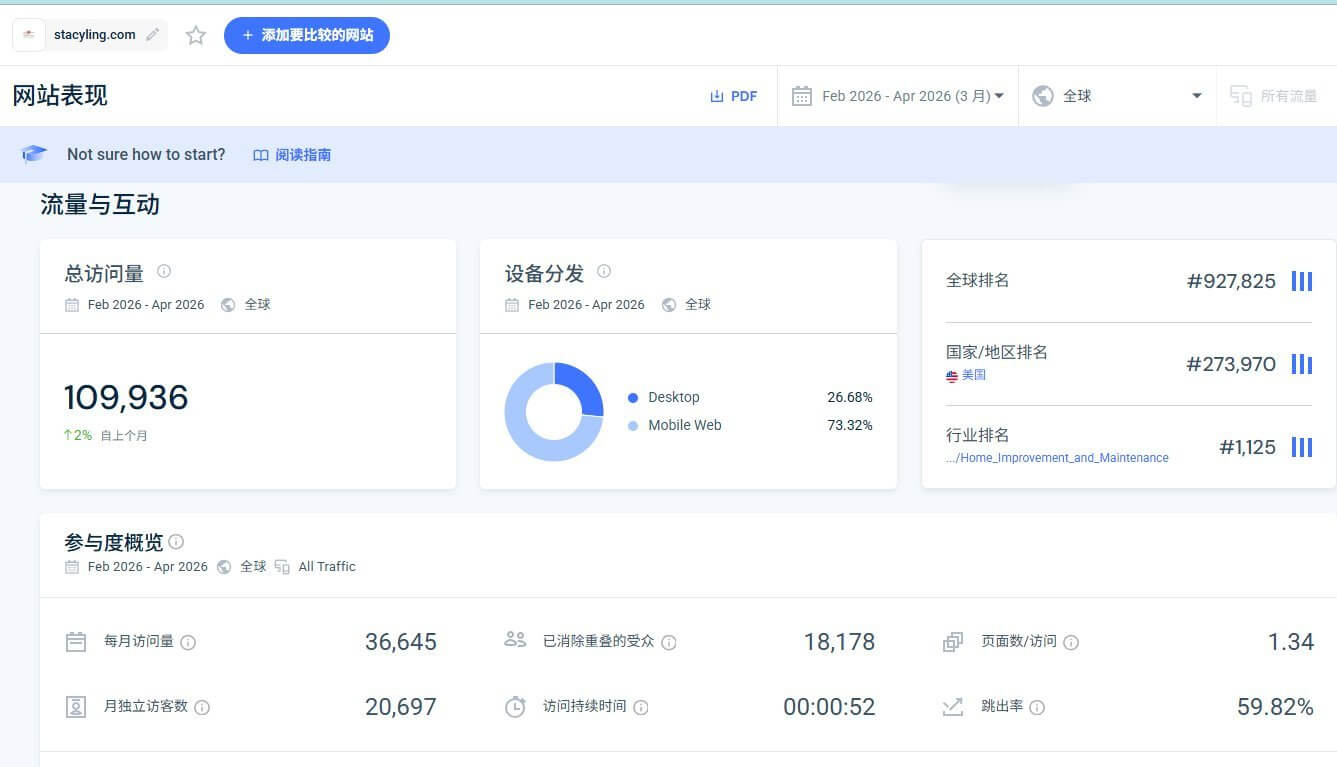Click the 网站表现 page heading
The height and width of the screenshot is (767, 1337).
click(x=60, y=96)
